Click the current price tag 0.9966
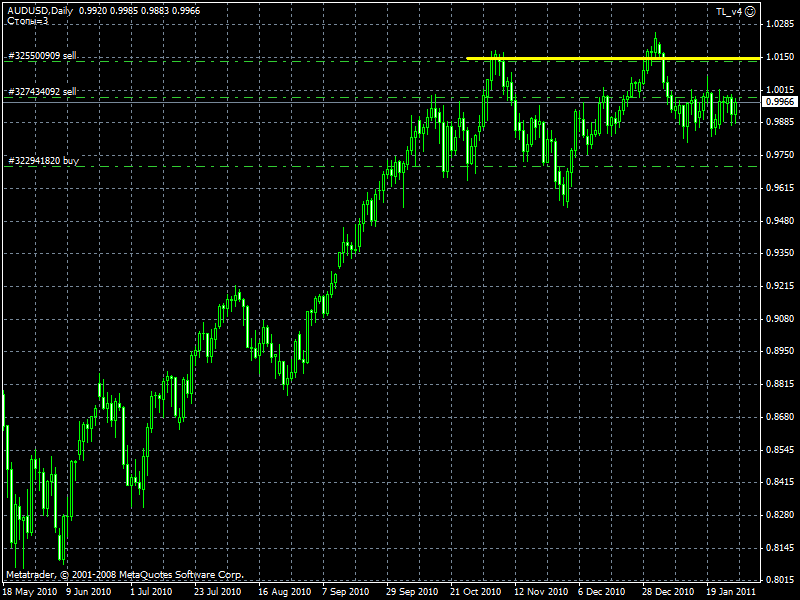800x600 pixels. tap(781, 102)
